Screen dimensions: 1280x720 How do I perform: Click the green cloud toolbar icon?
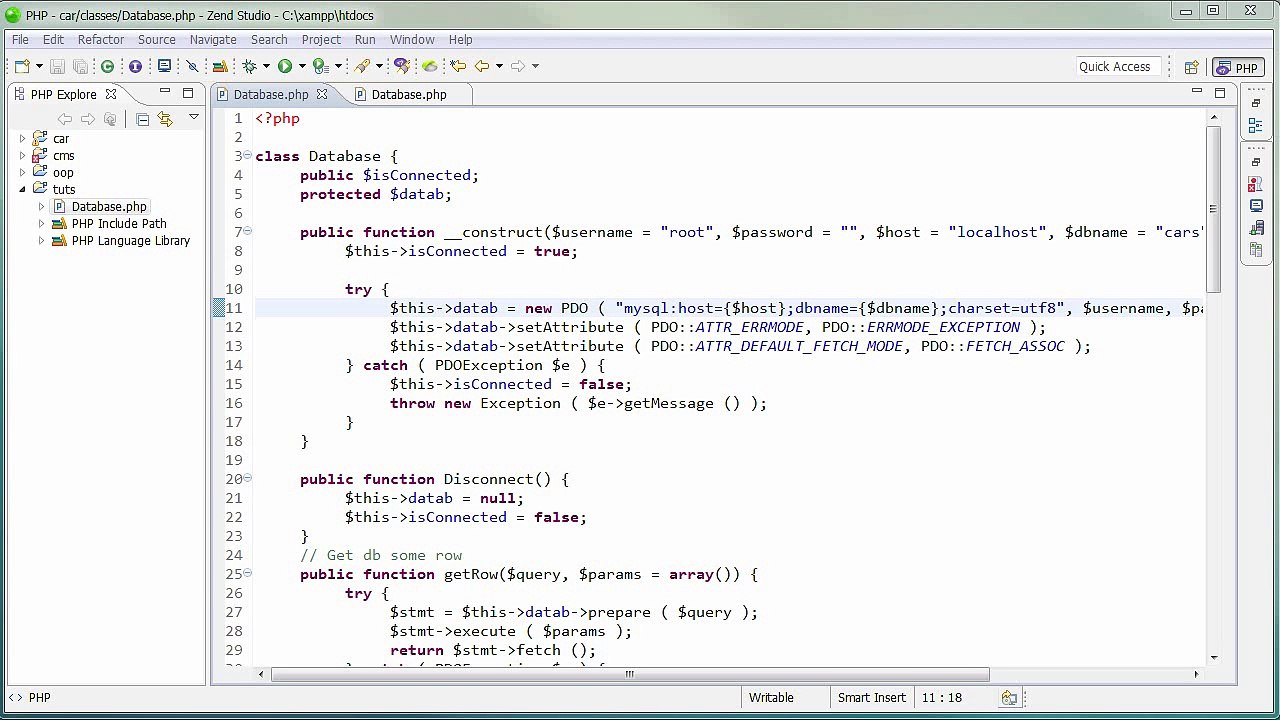[430, 66]
